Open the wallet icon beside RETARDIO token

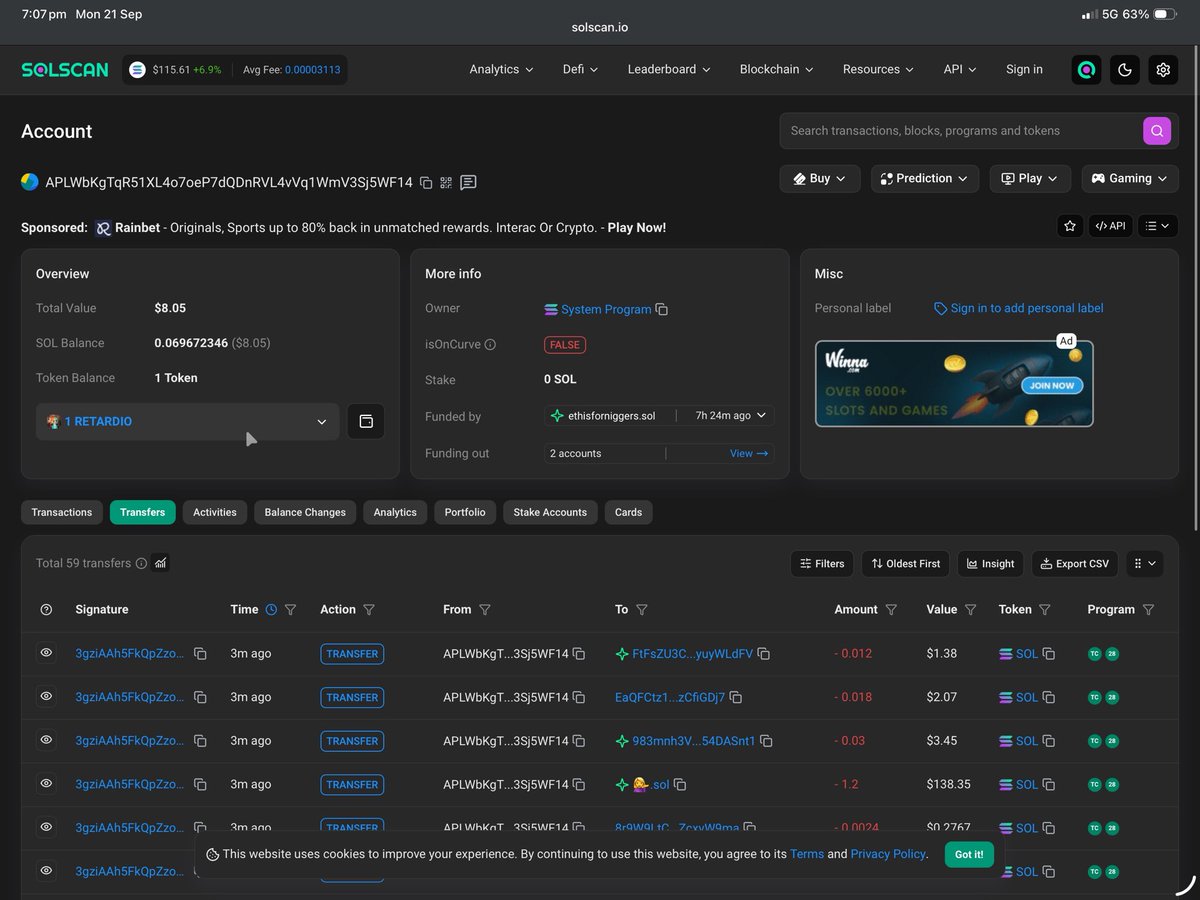point(366,422)
